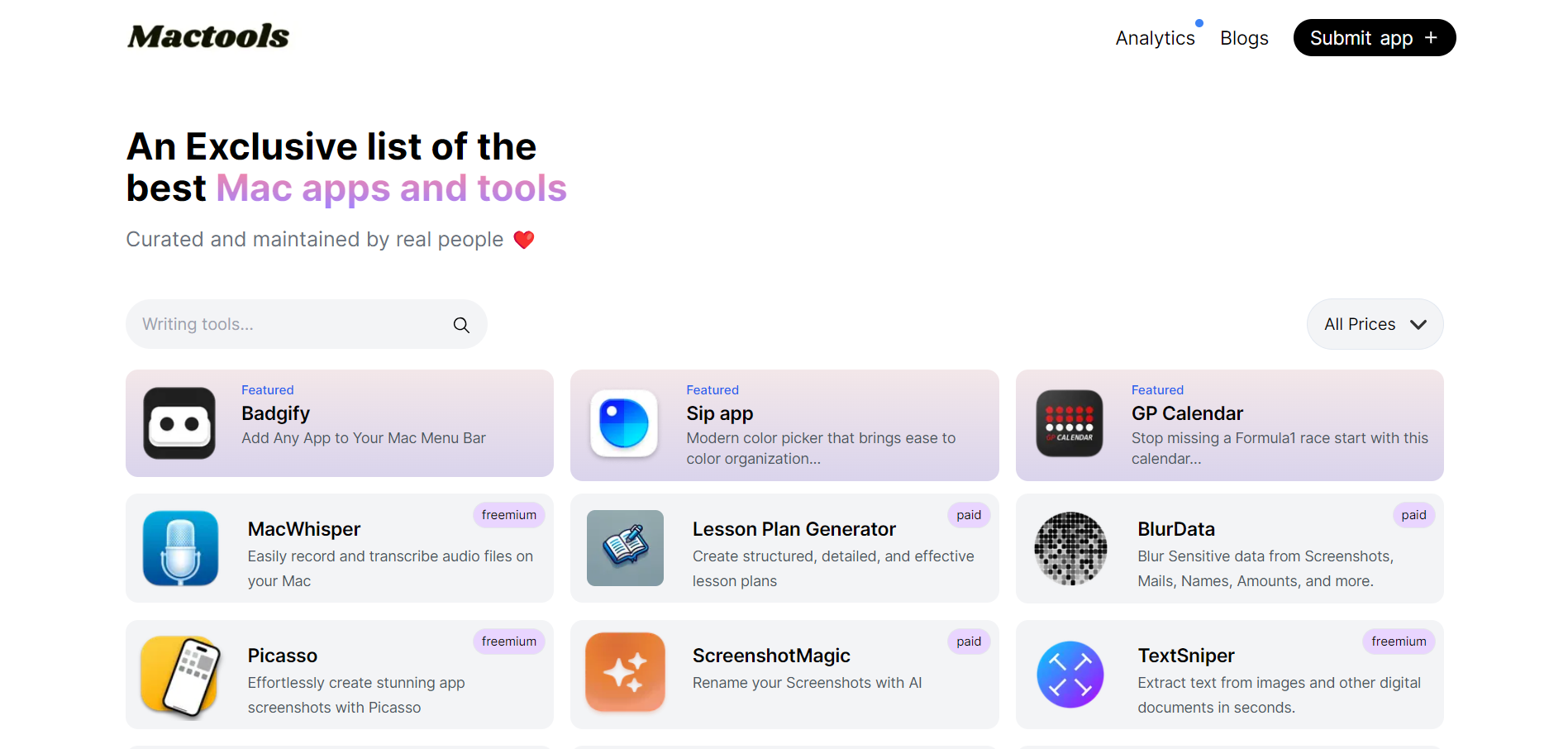Select the Sip app color picker icon
The height and width of the screenshot is (749, 1568).
point(624,423)
